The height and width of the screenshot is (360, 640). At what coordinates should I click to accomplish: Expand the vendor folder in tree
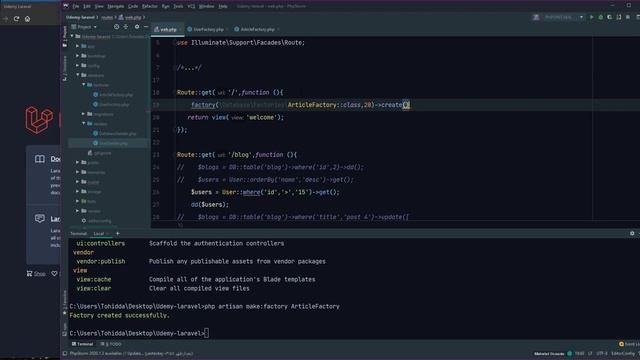(78, 211)
